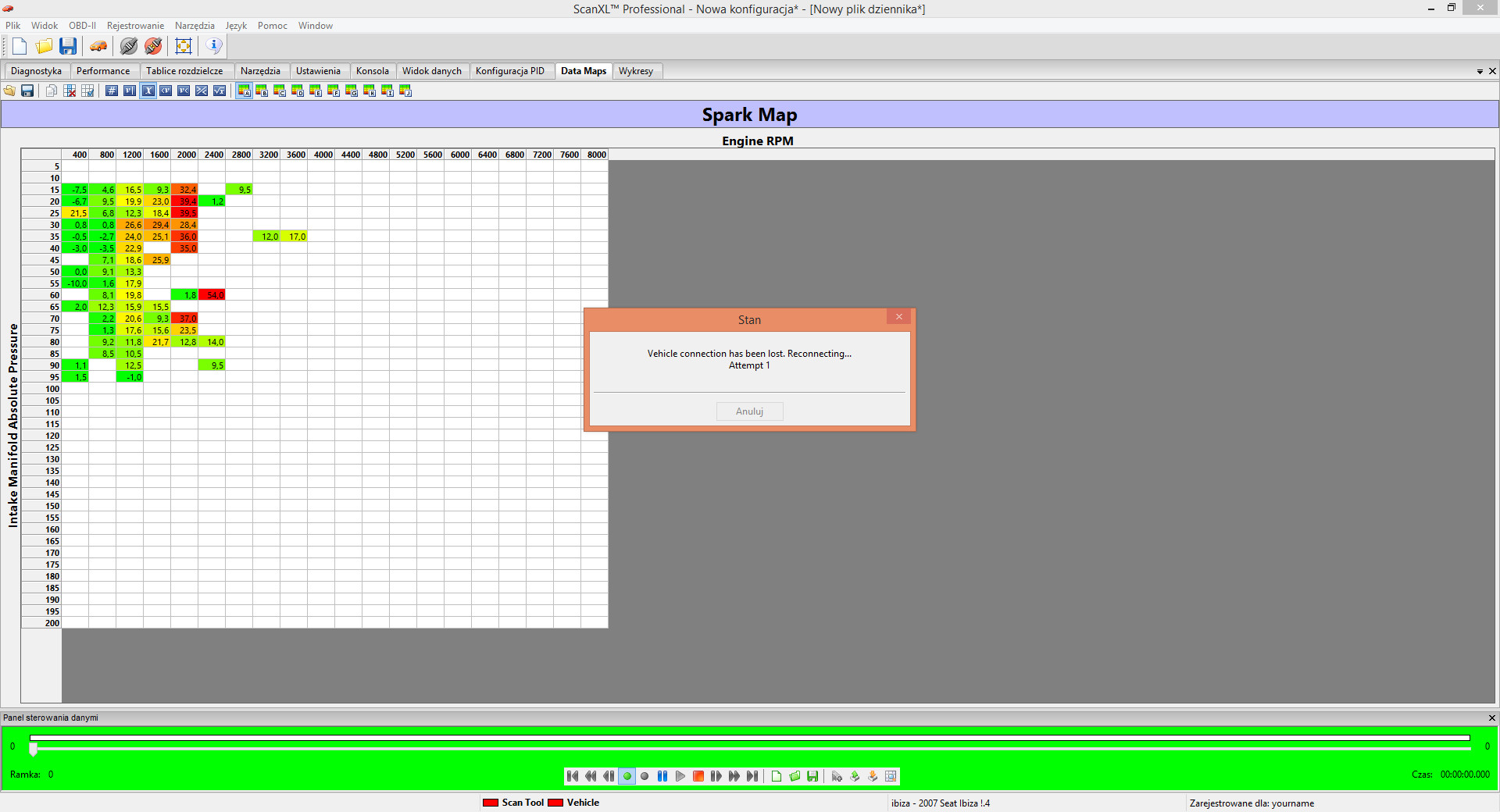Image resolution: width=1500 pixels, height=812 pixels.
Task: Close the Panel sterowania danymi panel
Action: click(1491, 718)
